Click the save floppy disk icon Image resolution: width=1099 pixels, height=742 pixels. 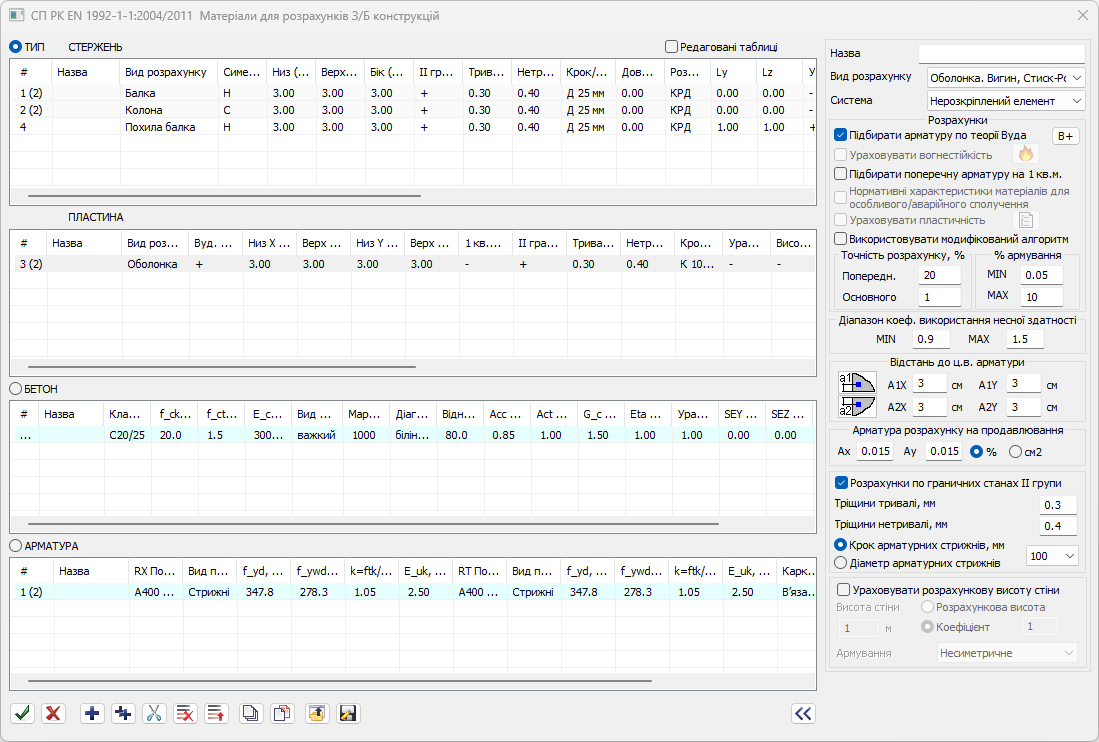[348, 713]
